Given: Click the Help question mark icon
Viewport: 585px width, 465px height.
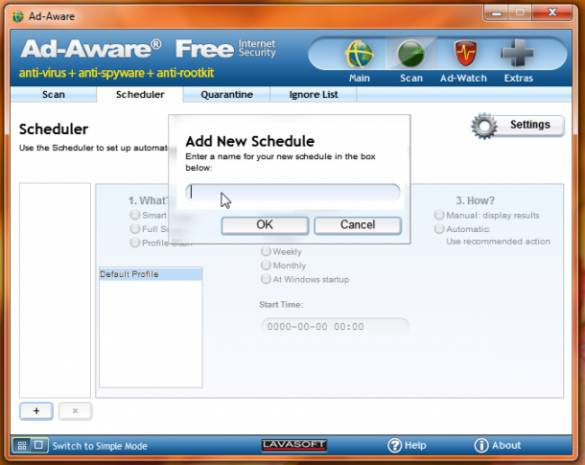Looking at the screenshot, I should coord(394,445).
